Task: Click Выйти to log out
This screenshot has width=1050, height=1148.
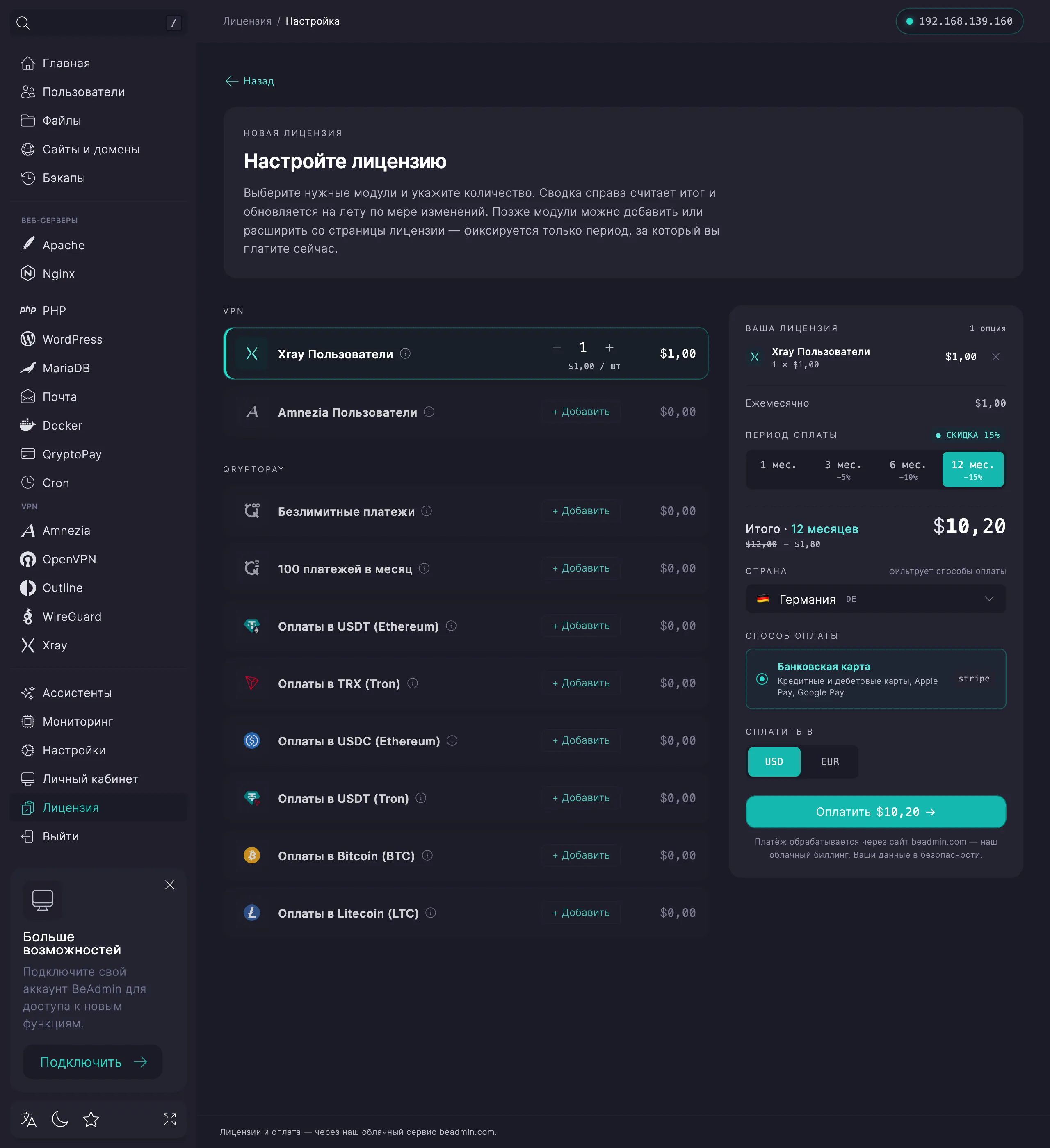Action: coord(98,836)
